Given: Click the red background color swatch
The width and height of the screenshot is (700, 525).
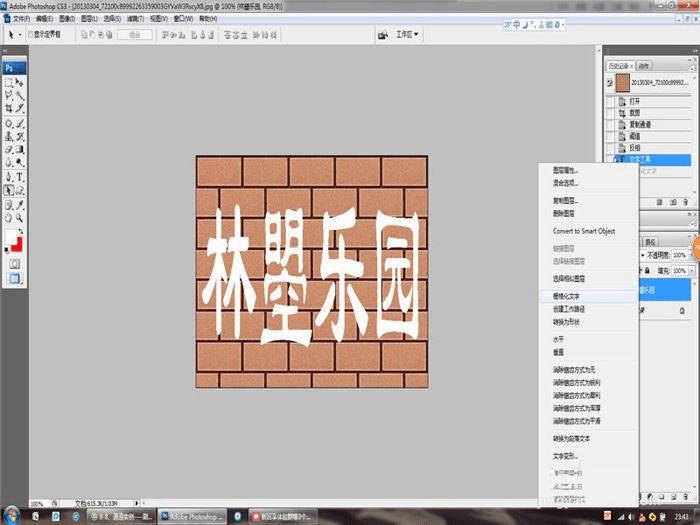Looking at the screenshot, I should click(18, 245).
